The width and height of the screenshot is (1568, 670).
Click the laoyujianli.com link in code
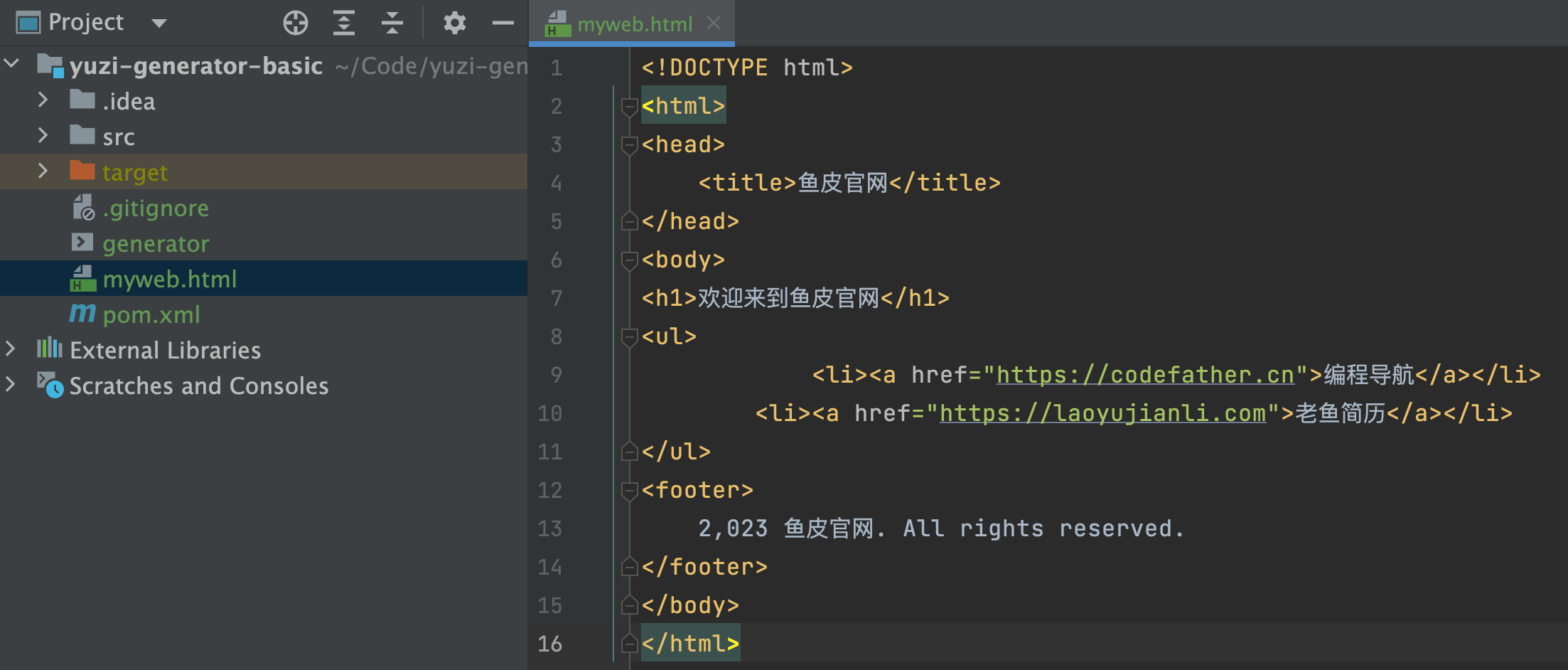[1102, 413]
